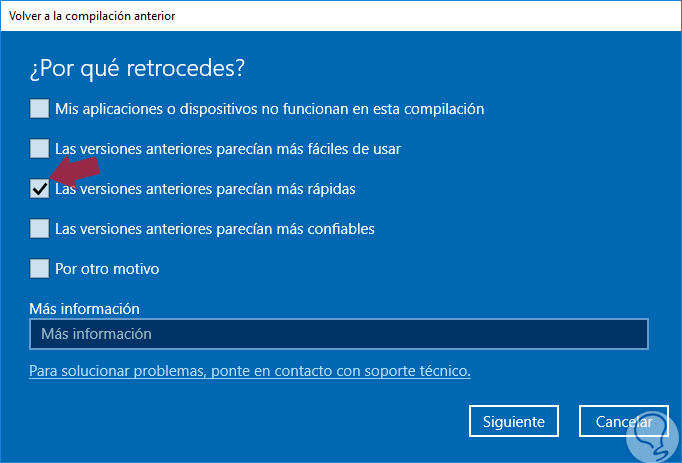Enable 'más fáciles de usar' checkbox

[39, 148]
